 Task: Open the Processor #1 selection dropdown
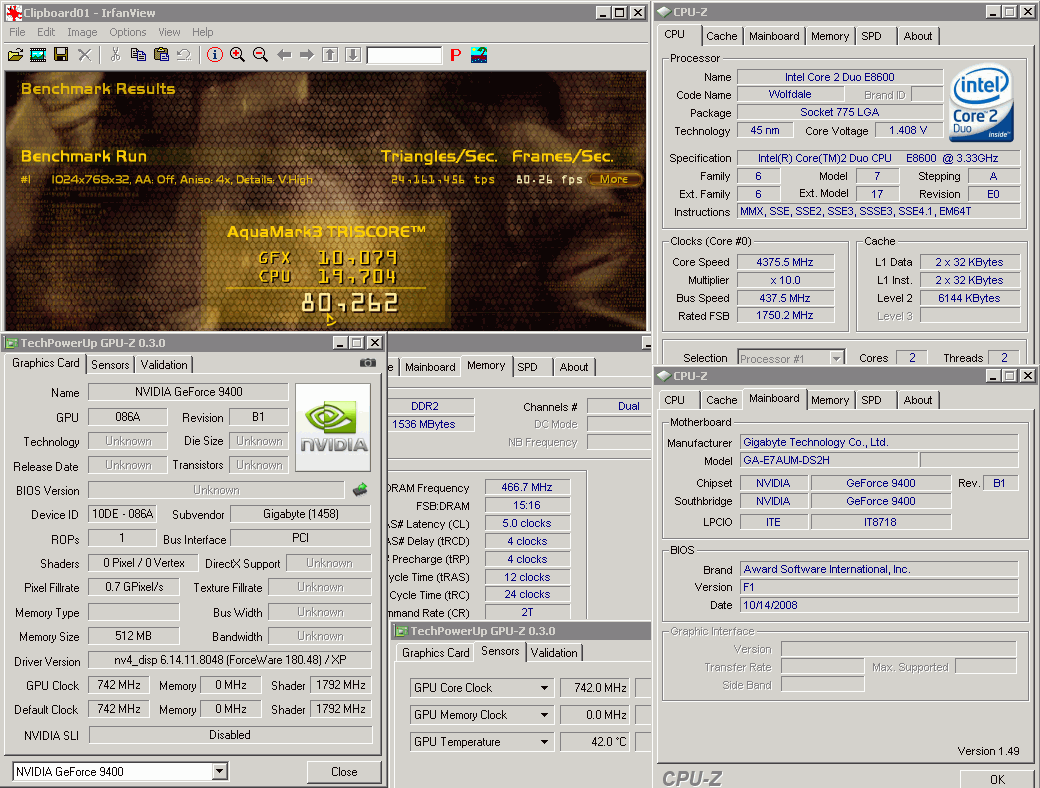(836, 358)
